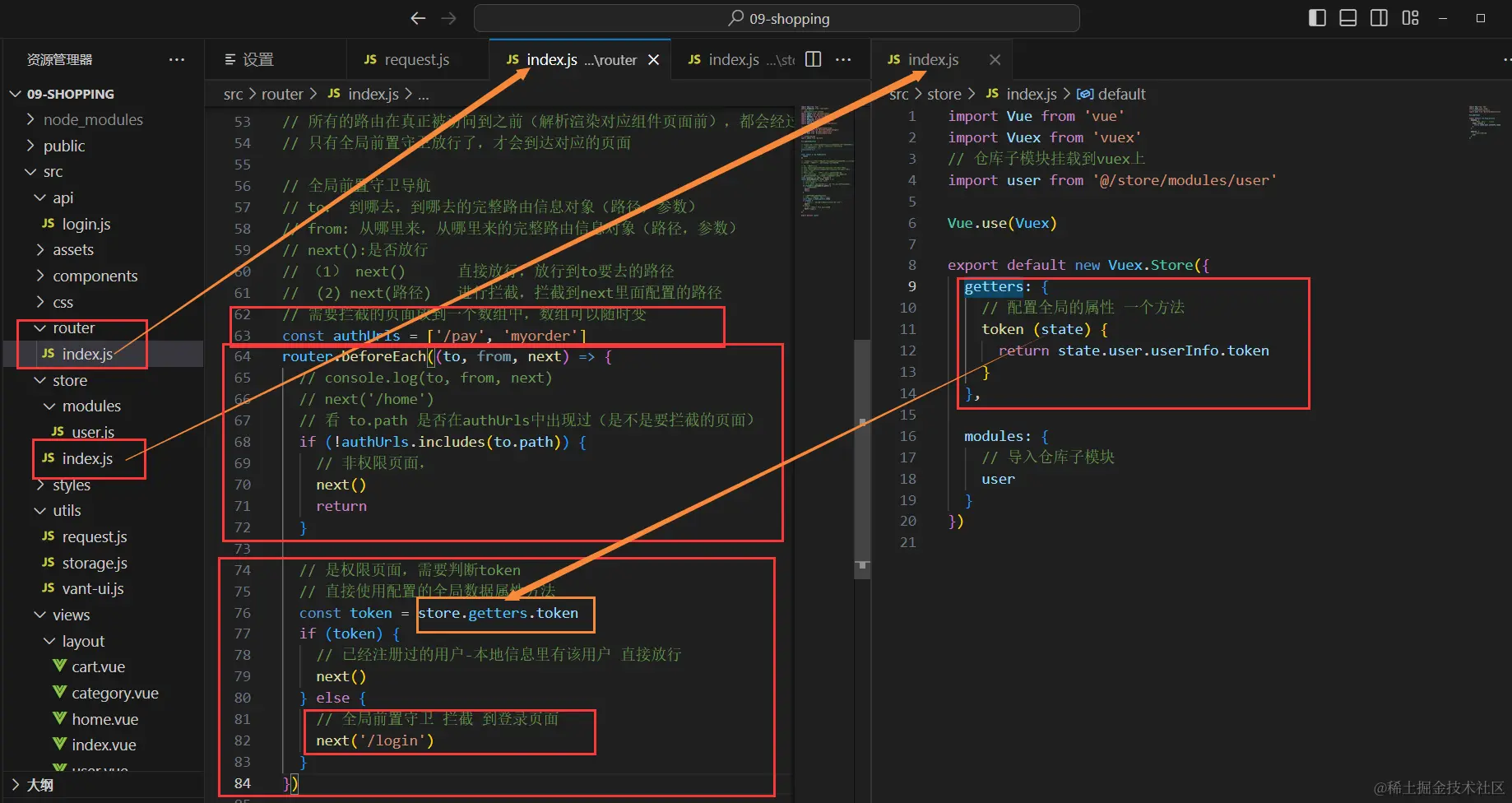Click line 76 store.getters.token code

pyautogui.click(x=499, y=613)
